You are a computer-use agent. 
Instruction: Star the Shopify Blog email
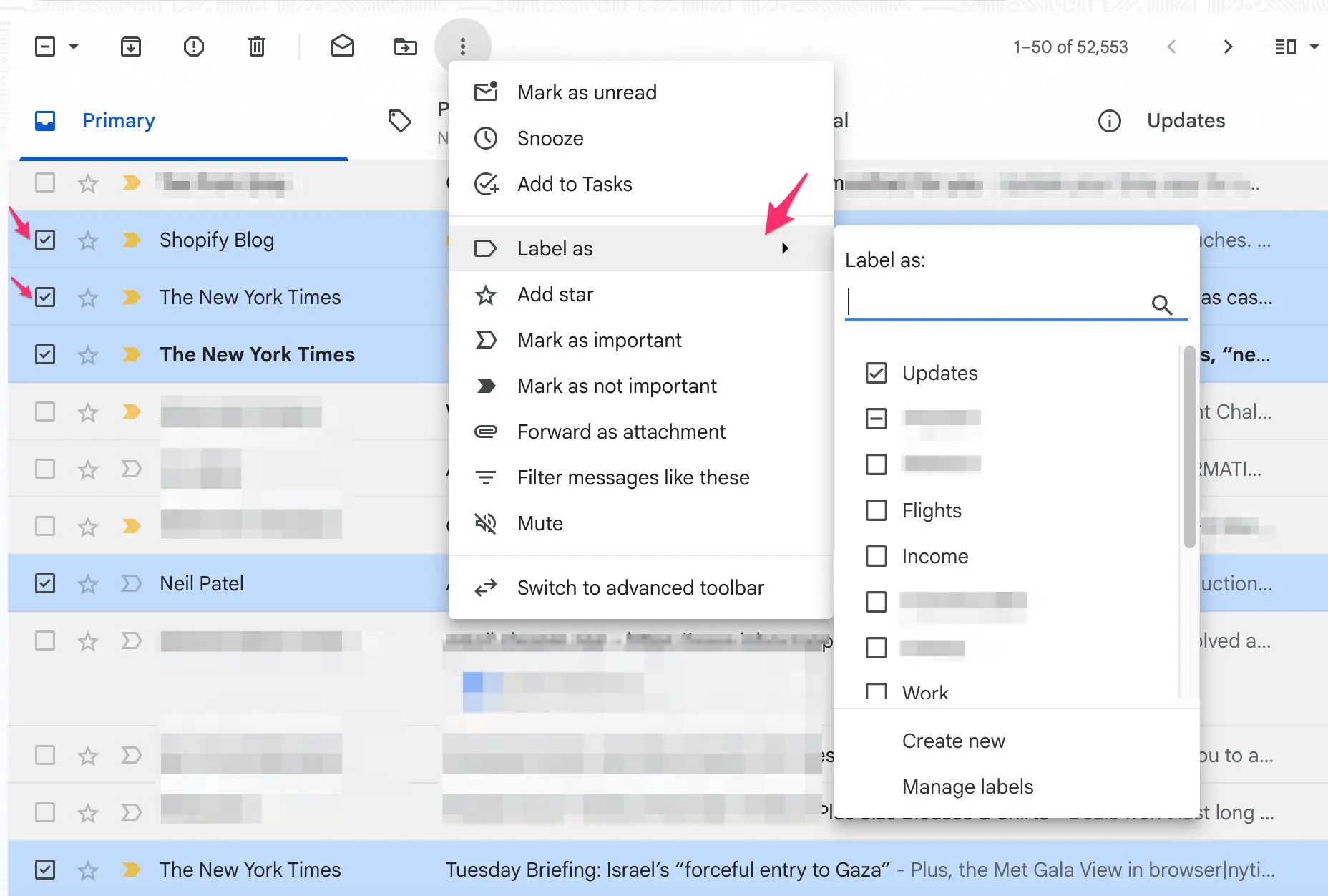coord(87,240)
